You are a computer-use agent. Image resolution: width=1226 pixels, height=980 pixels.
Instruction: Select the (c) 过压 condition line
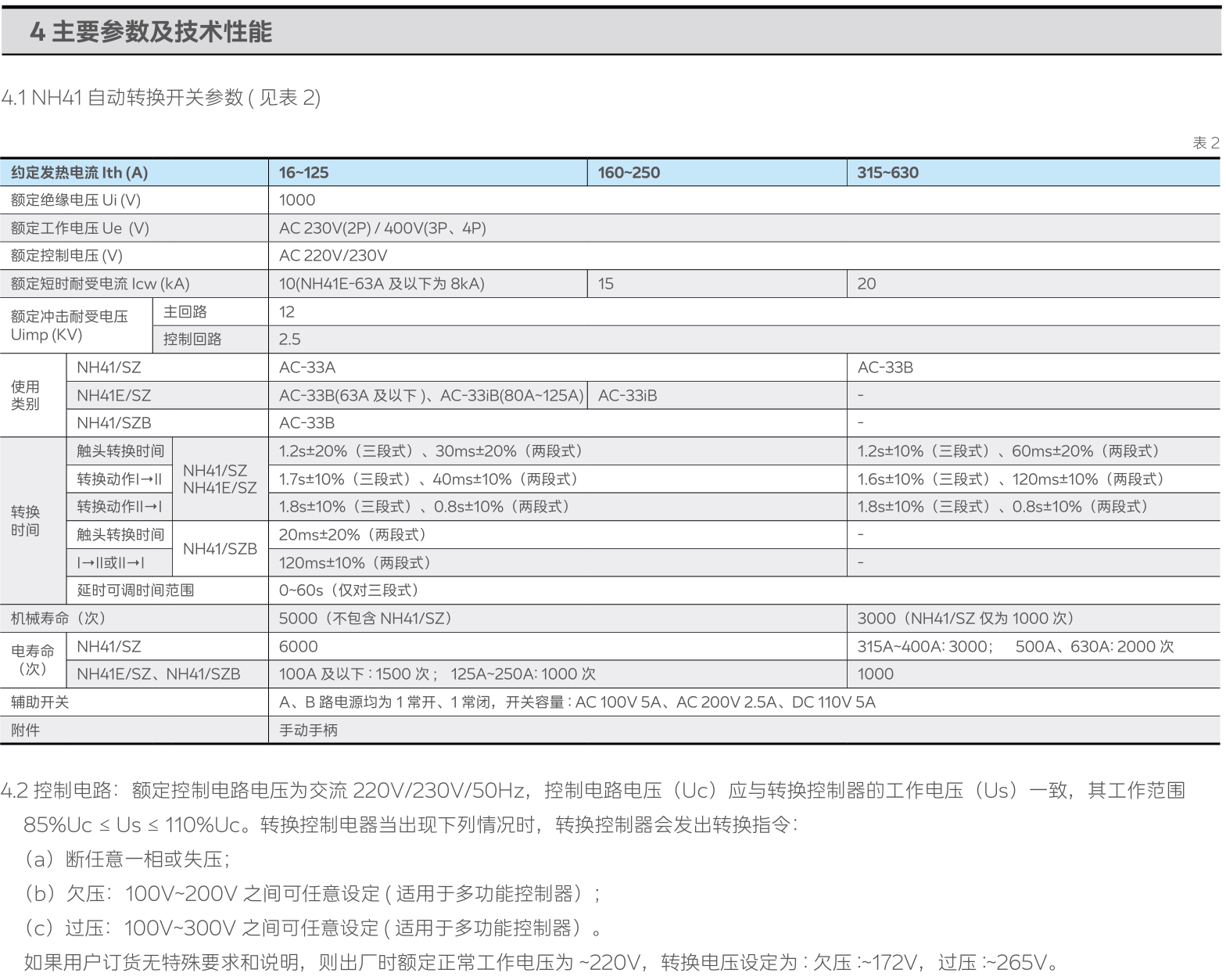click(313, 928)
